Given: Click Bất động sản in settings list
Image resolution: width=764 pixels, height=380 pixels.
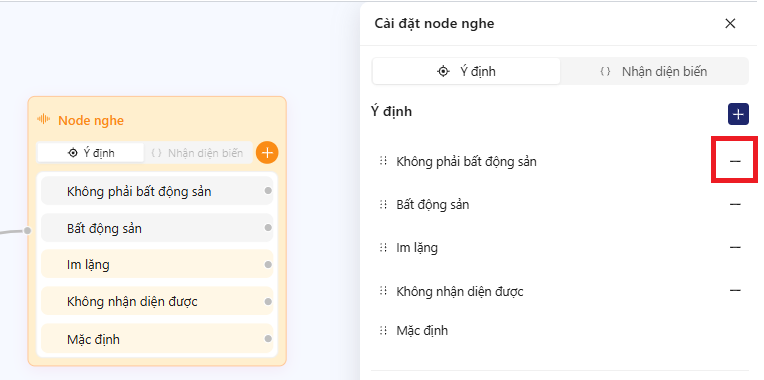Looking at the screenshot, I should tap(433, 205).
